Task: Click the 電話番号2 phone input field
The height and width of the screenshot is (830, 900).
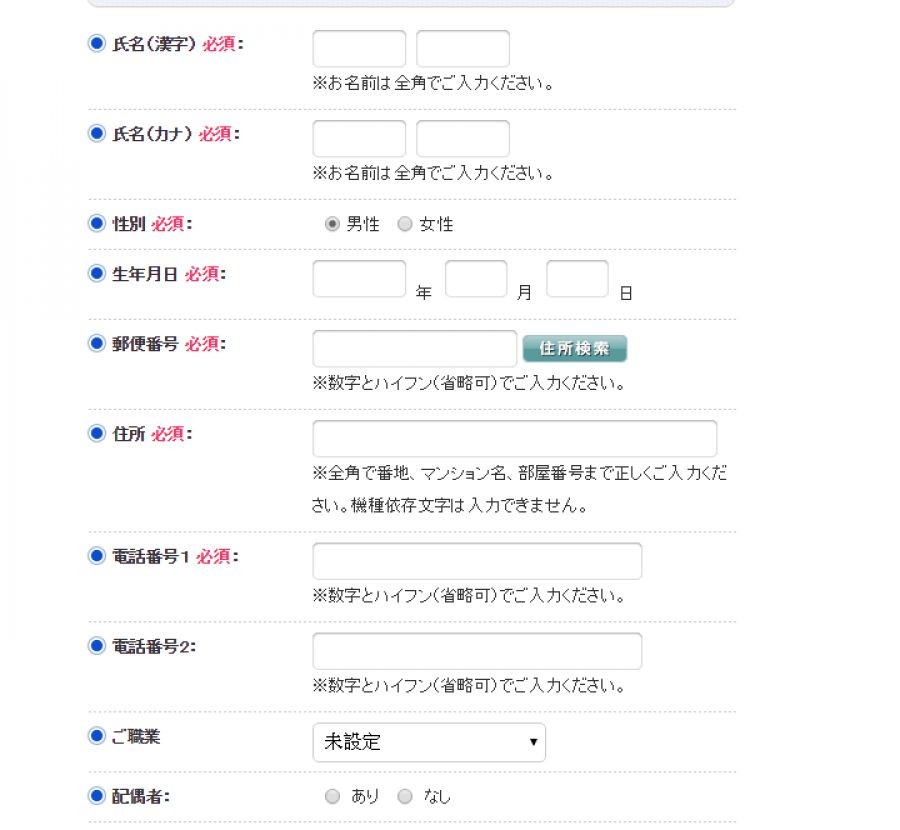Action: pos(477,651)
